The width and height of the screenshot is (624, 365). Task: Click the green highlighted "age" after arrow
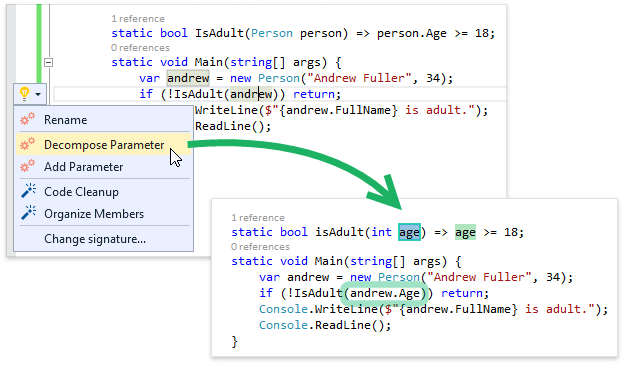(x=465, y=232)
